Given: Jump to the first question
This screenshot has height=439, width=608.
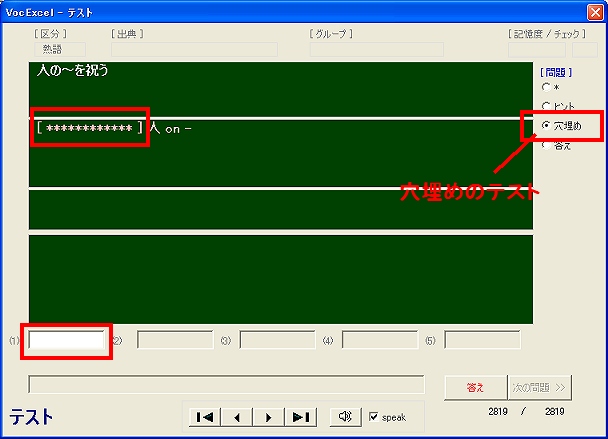Looking at the screenshot, I should [x=205, y=417].
